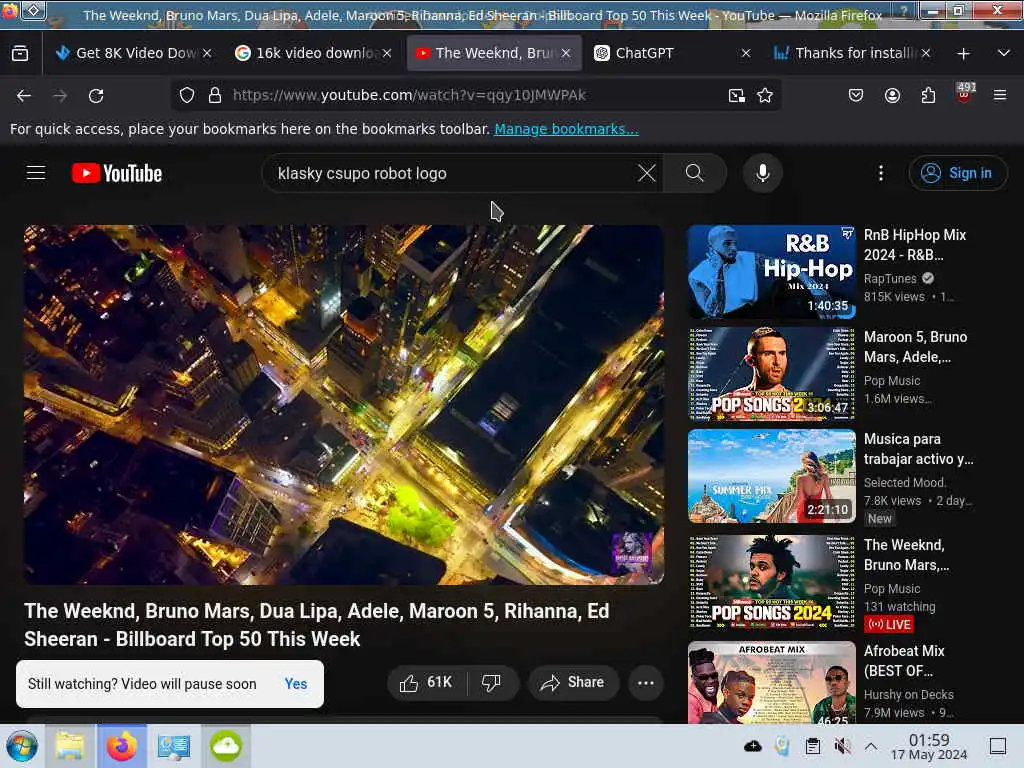Bookmark this page with the star icon
The height and width of the screenshot is (768, 1024).
point(765,96)
